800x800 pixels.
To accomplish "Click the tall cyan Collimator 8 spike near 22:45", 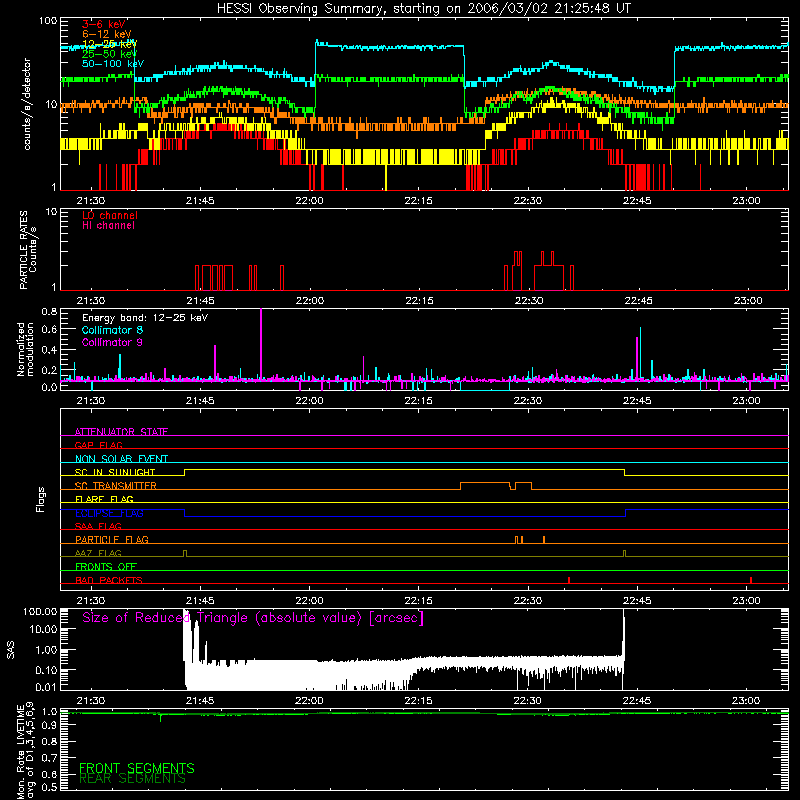I will click(640, 352).
